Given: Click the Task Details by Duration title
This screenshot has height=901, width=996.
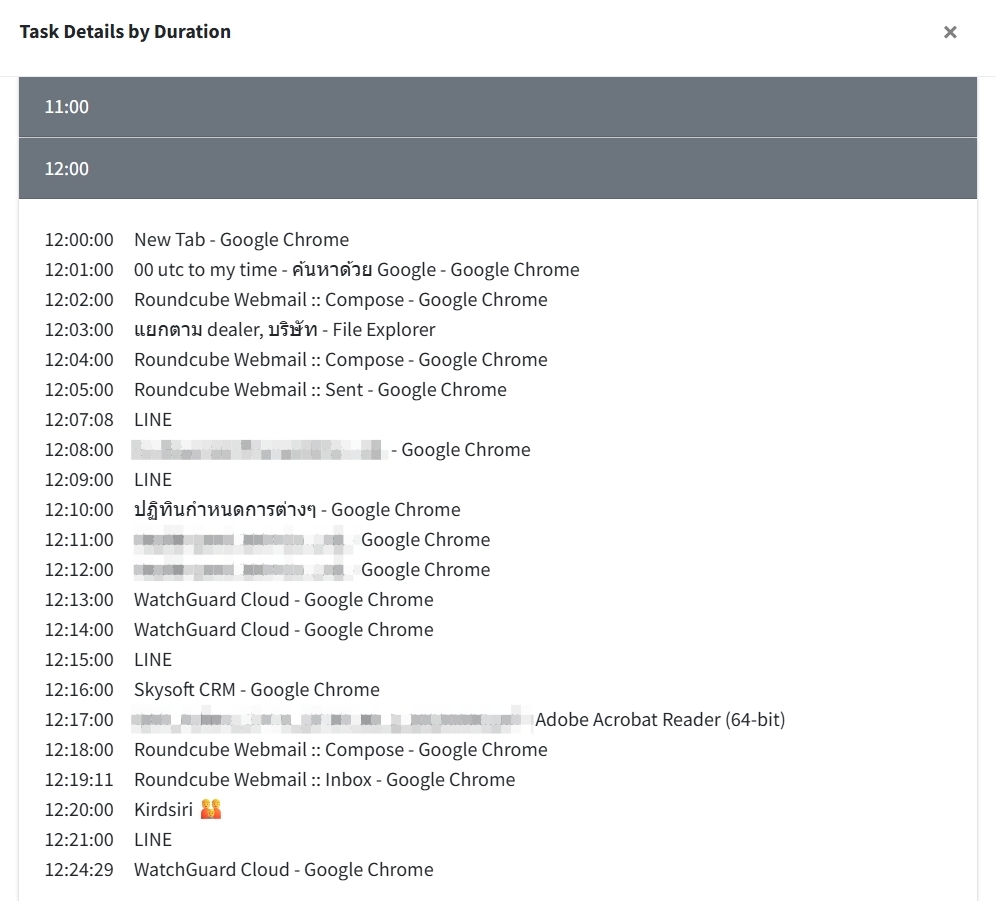Looking at the screenshot, I should click(x=125, y=32).
